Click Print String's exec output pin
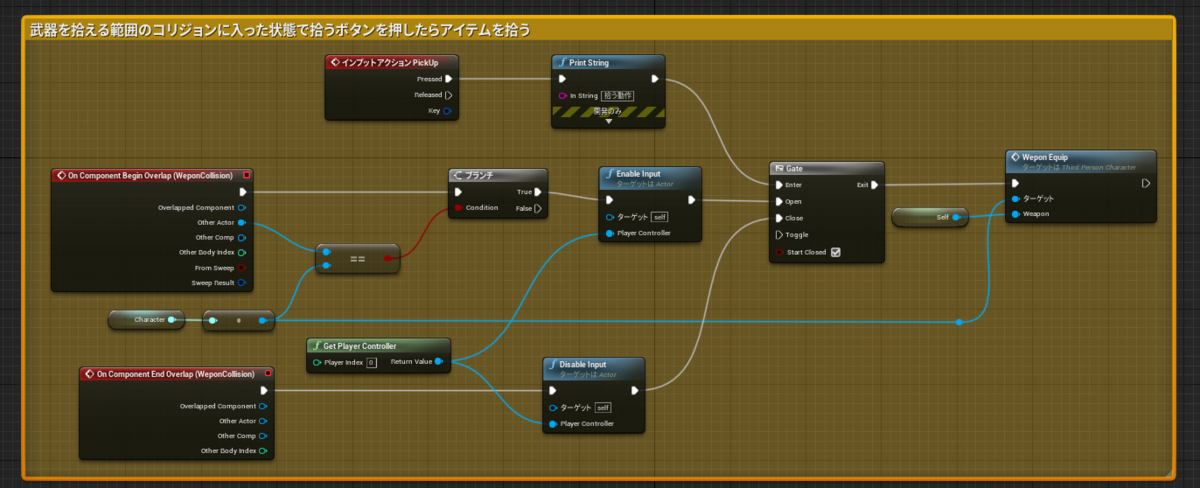This screenshot has height=488, width=1200. point(655,79)
